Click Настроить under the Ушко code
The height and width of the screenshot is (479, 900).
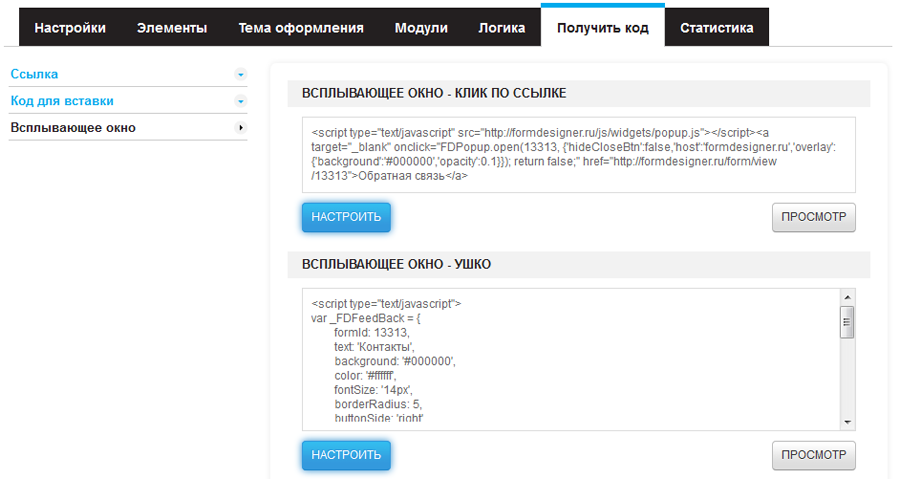click(346, 455)
